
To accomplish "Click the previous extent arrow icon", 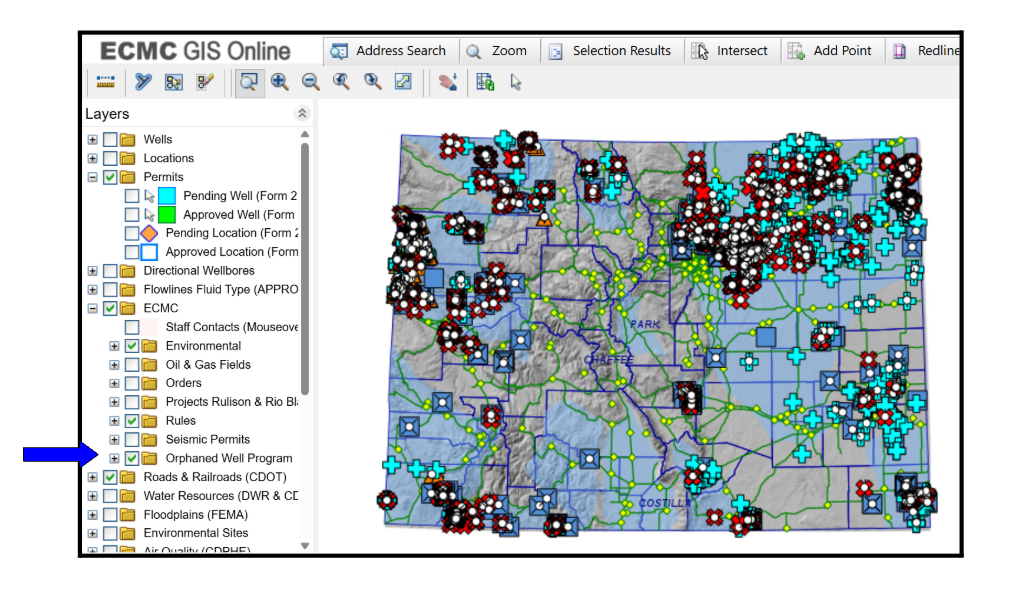I will (341, 82).
